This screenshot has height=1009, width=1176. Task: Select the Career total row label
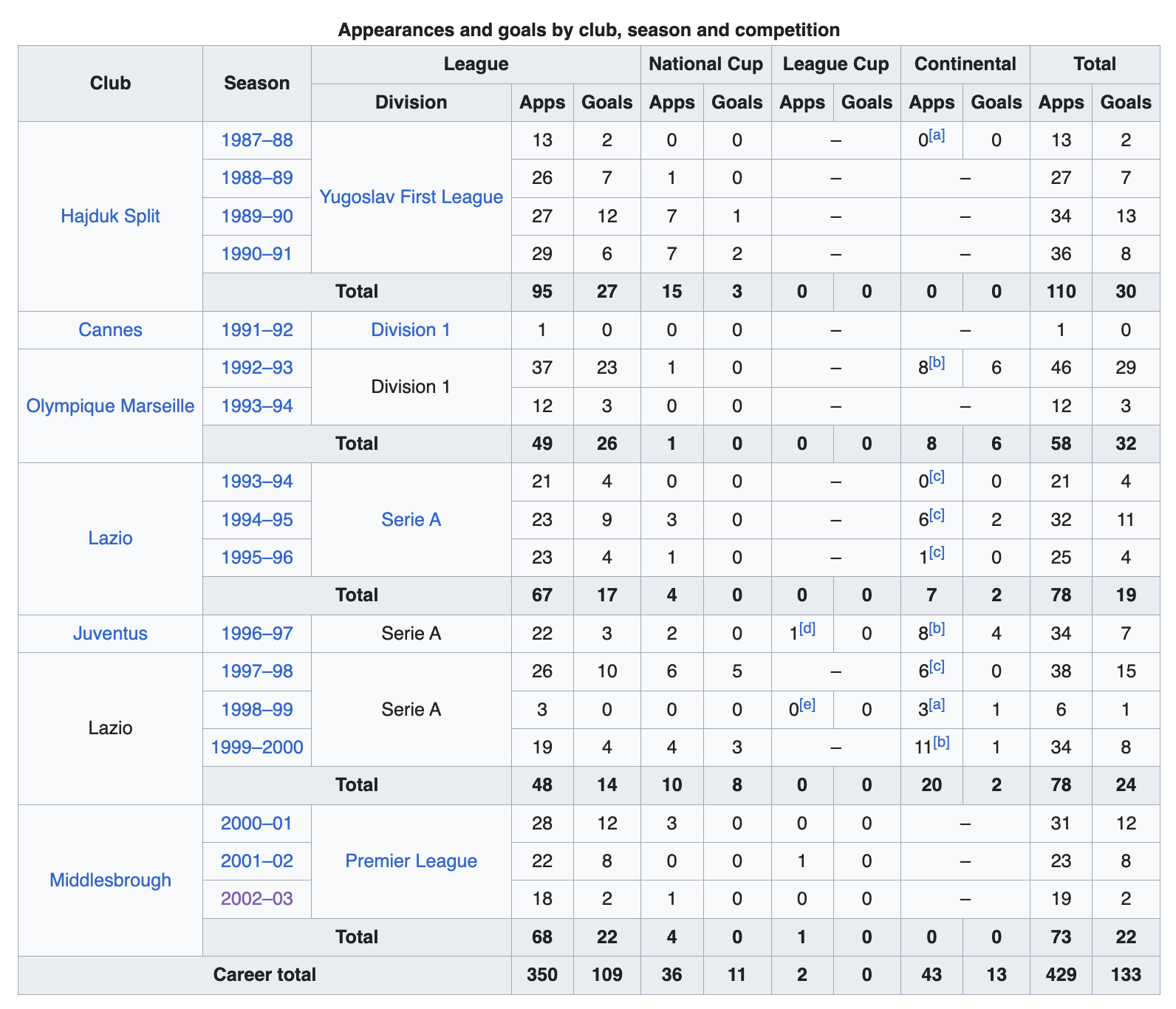click(x=264, y=975)
